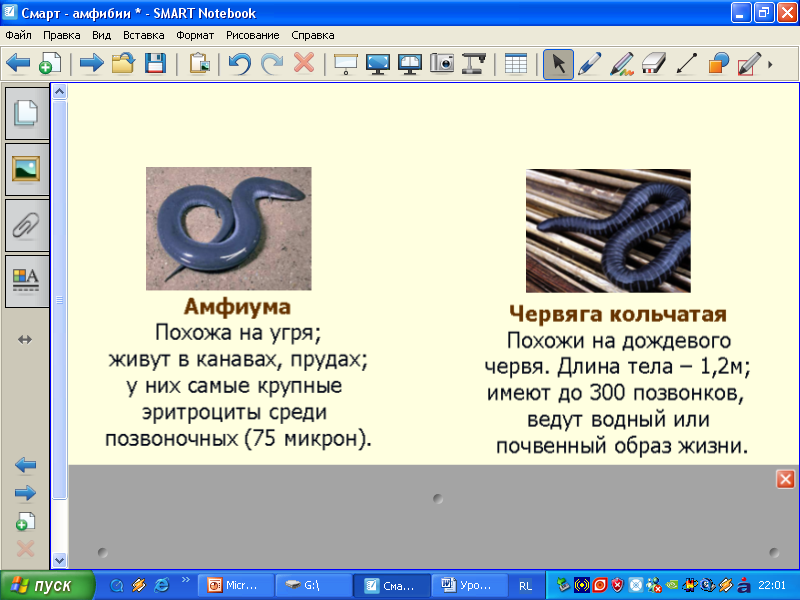The image size is (800, 600).
Task: Select the Creative Pen tool
Action: (622, 64)
